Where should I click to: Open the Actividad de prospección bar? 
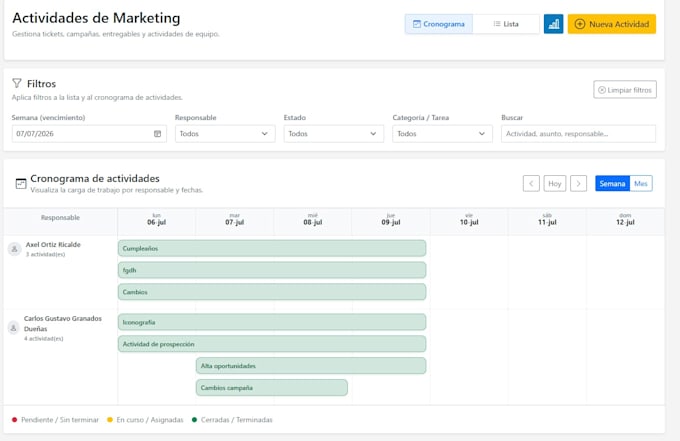coord(272,344)
